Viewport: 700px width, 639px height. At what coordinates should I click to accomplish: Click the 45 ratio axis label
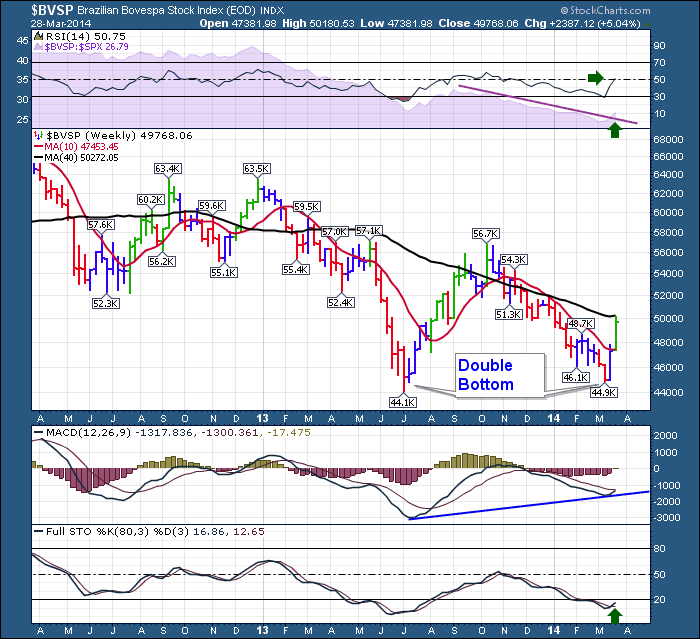coord(22,40)
